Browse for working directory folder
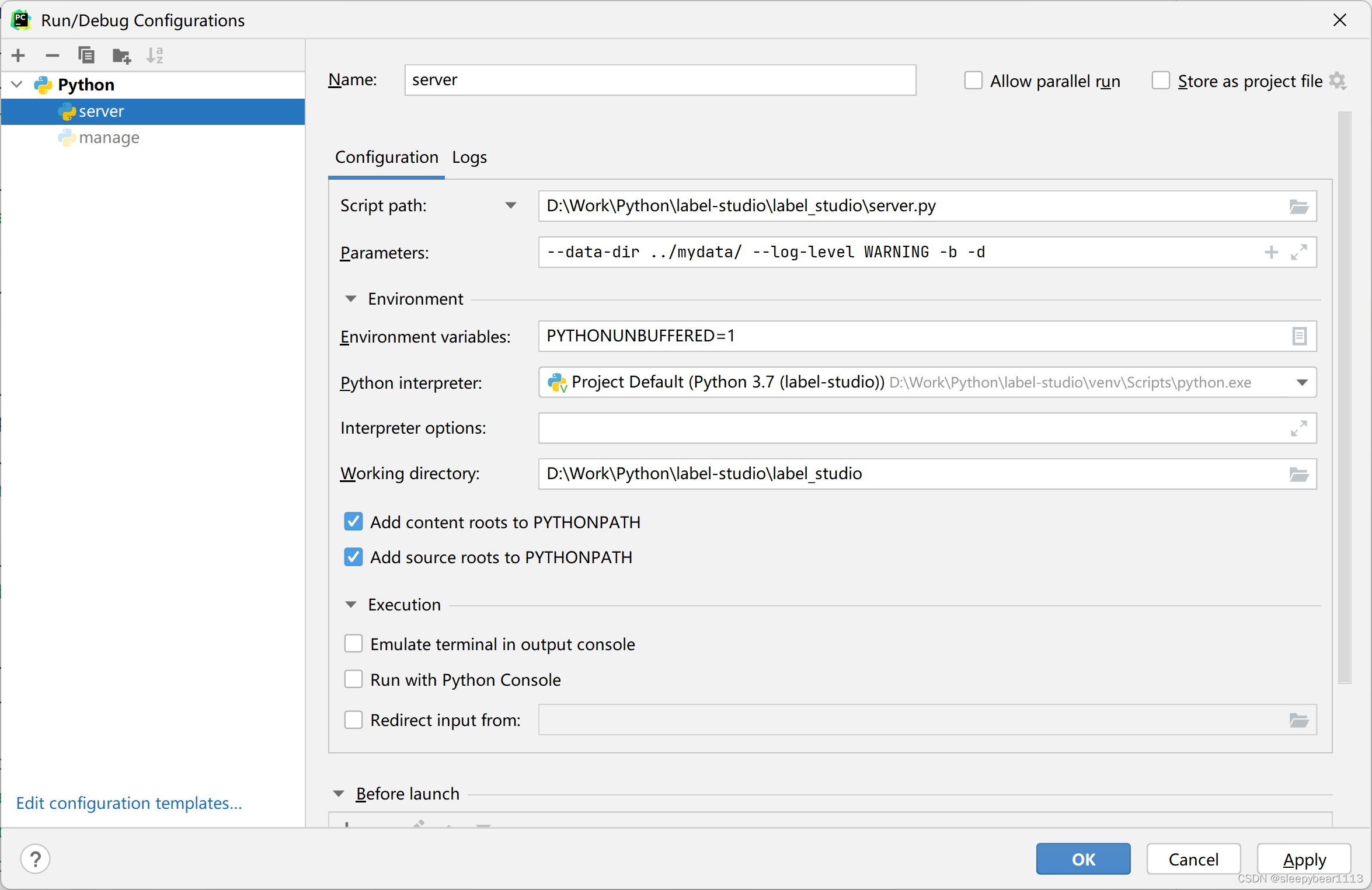 pos(1298,474)
